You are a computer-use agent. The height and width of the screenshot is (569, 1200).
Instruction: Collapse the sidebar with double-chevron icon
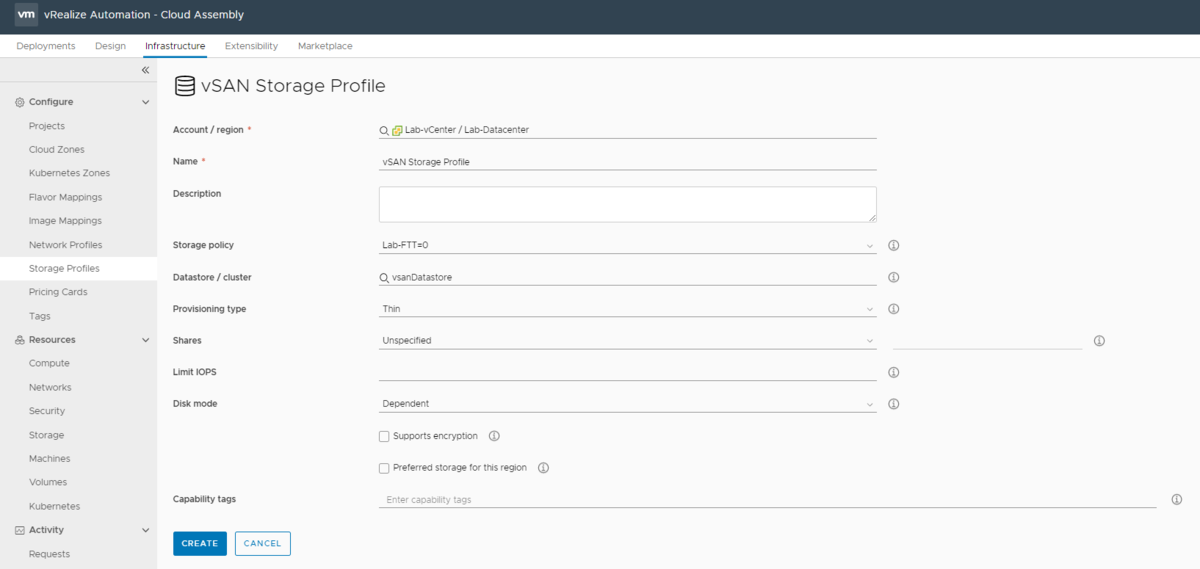pos(145,71)
